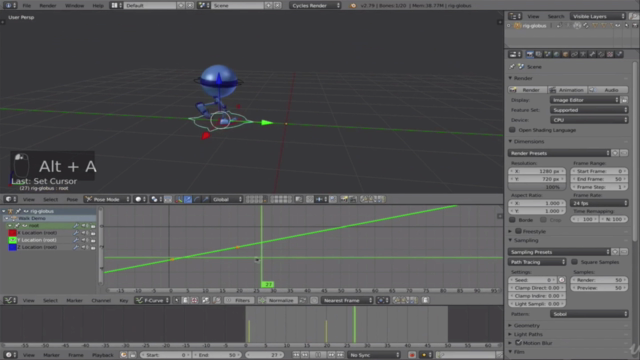Open the Cycles Render engine dropdown

(x=316, y=5)
